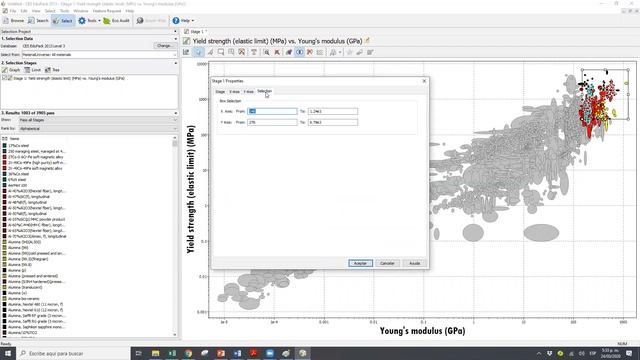Image resolution: width=640 pixels, height=360 pixels.
Task: Open PowerPoint from the taskbar
Action: [x=221, y=353]
